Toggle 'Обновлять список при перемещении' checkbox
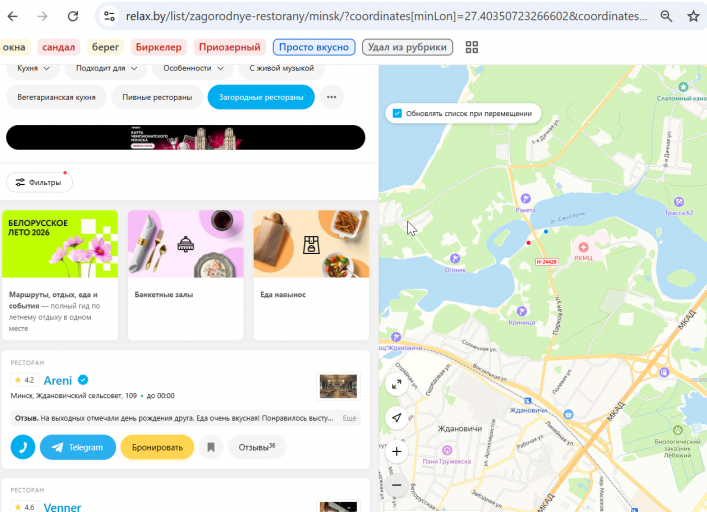The image size is (707, 512). point(397,114)
